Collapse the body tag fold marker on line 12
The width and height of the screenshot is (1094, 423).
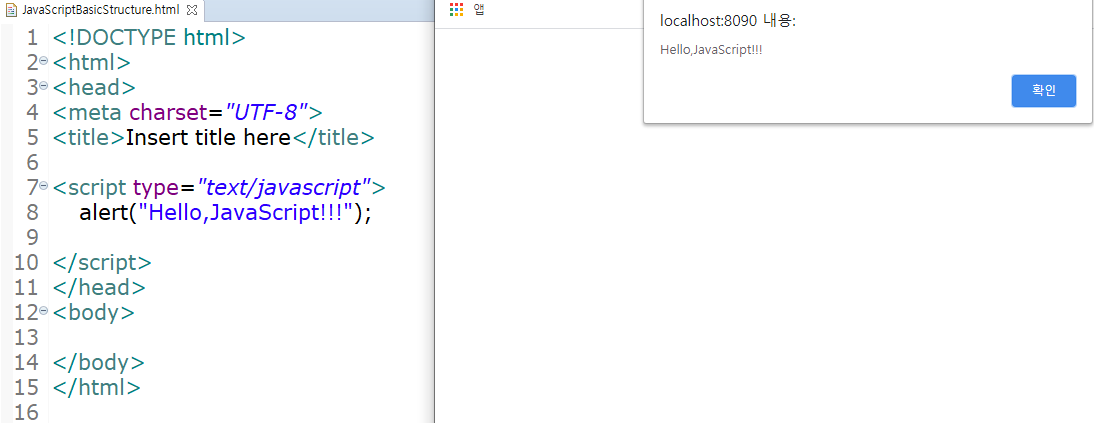click(43, 311)
